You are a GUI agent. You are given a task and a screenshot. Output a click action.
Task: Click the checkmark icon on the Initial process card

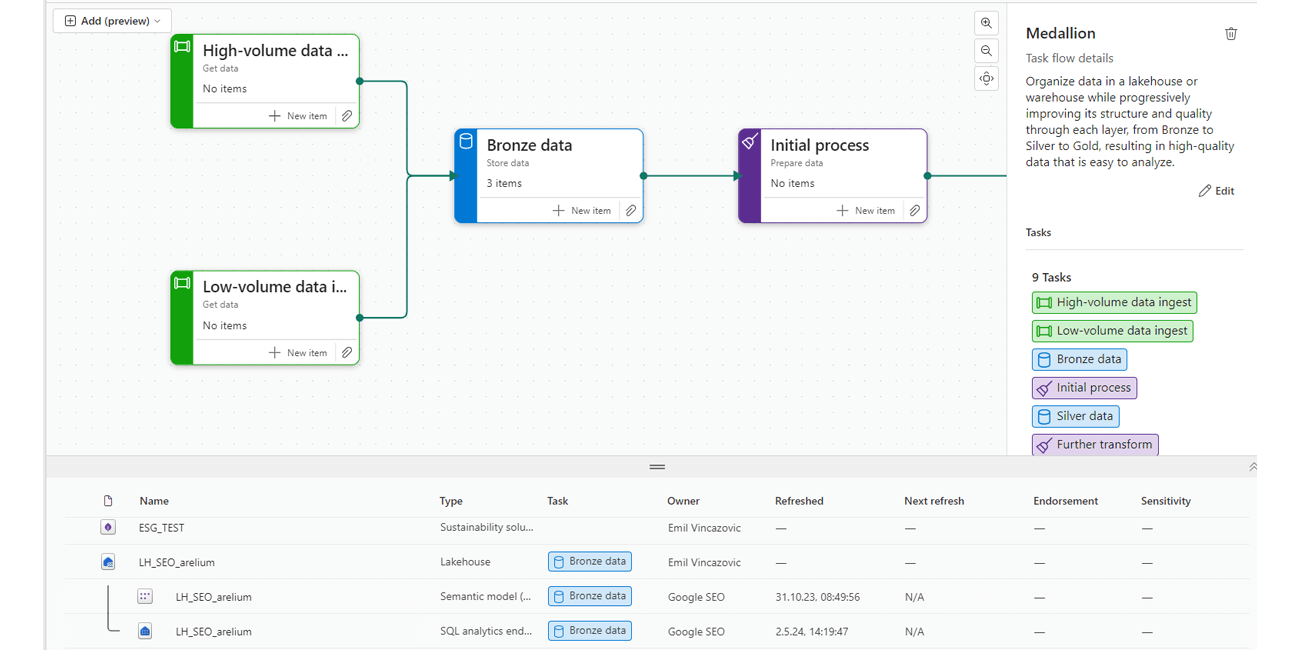(750, 141)
